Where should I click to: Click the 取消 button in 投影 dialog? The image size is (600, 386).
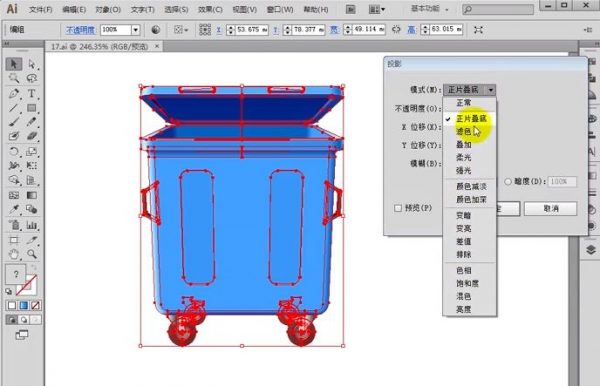(550, 208)
